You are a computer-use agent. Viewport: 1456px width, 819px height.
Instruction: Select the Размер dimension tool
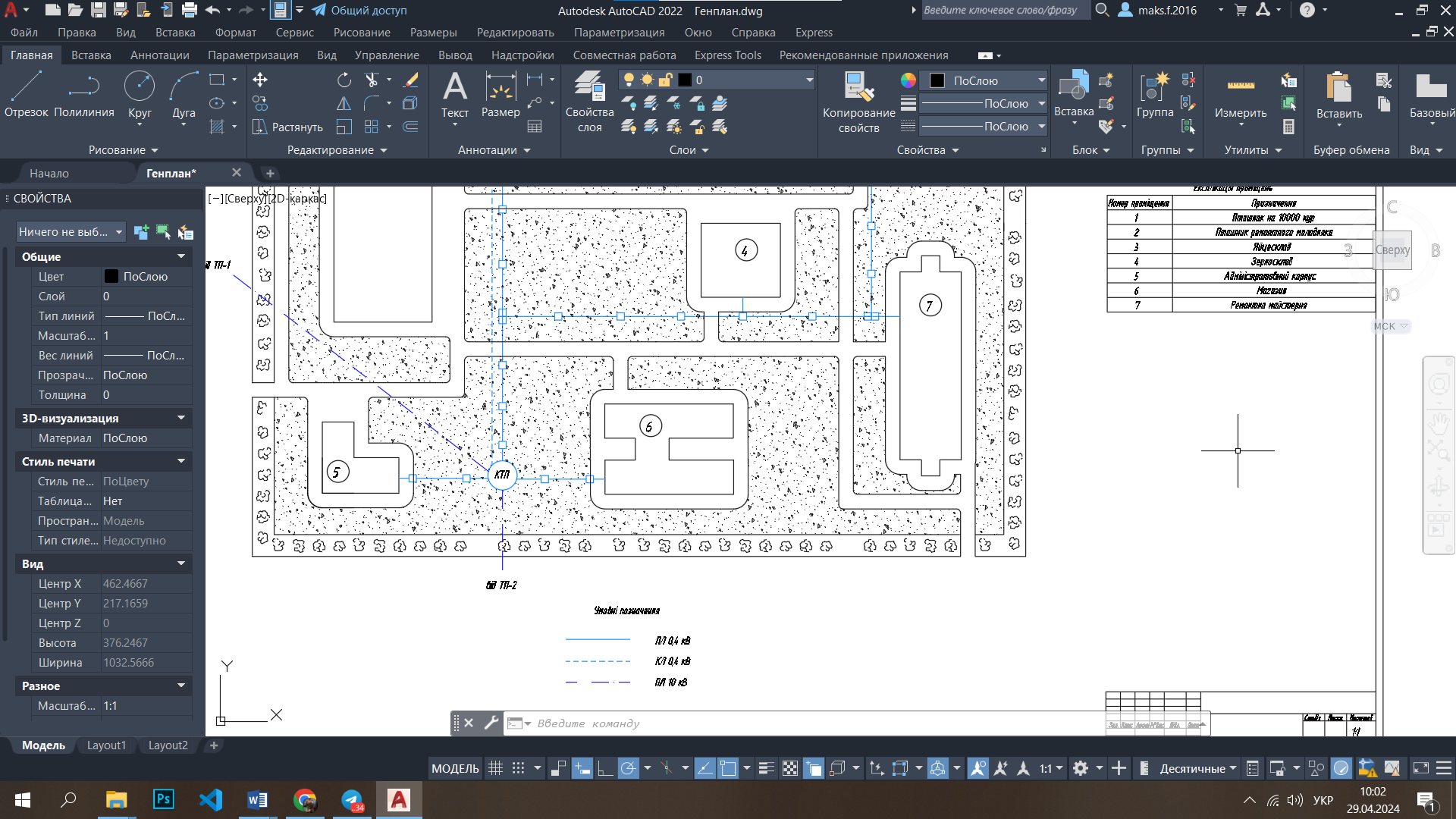500,95
